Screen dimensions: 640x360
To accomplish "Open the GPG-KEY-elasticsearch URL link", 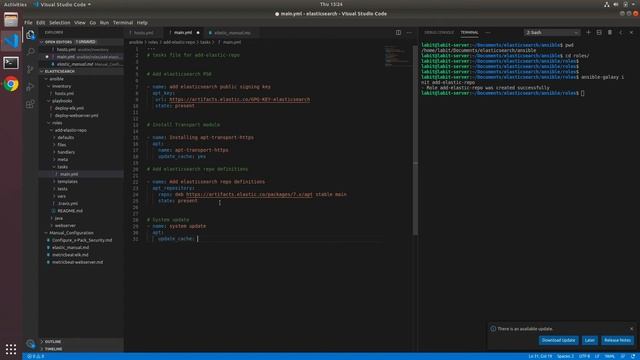I will (240, 100).
